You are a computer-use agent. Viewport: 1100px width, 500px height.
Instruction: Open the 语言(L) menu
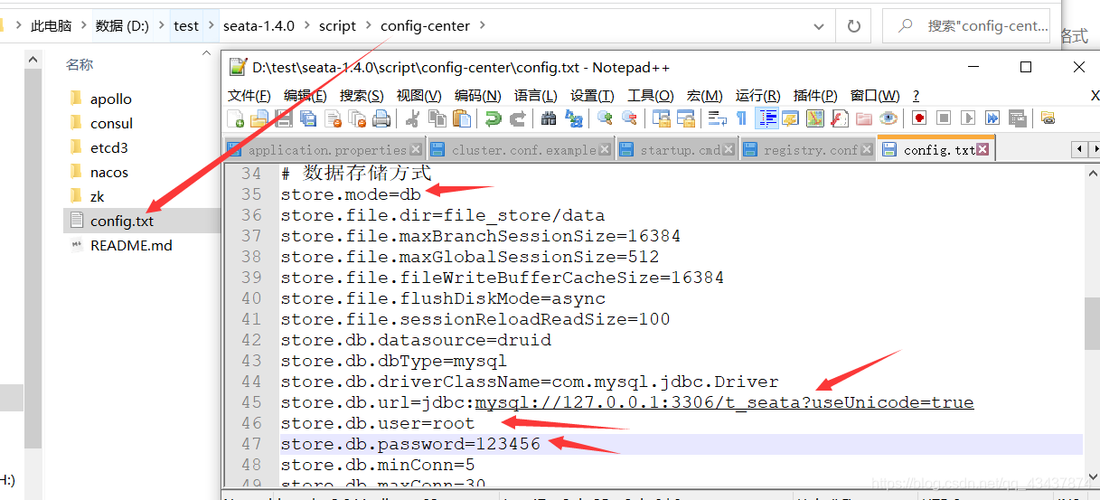(x=536, y=95)
